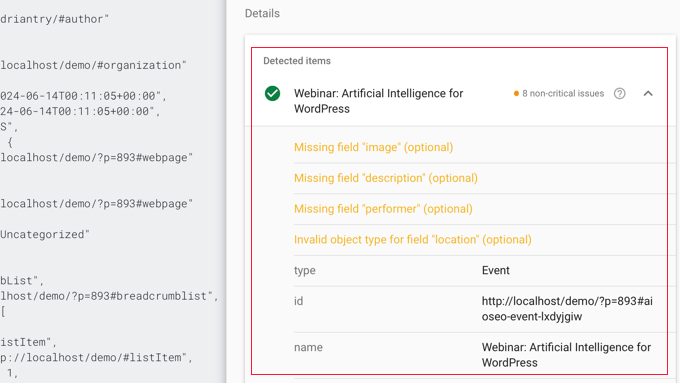This screenshot has height=383, width=680.
Task: Open the 8 non-critical issues label
Action: tap(563, 93)
